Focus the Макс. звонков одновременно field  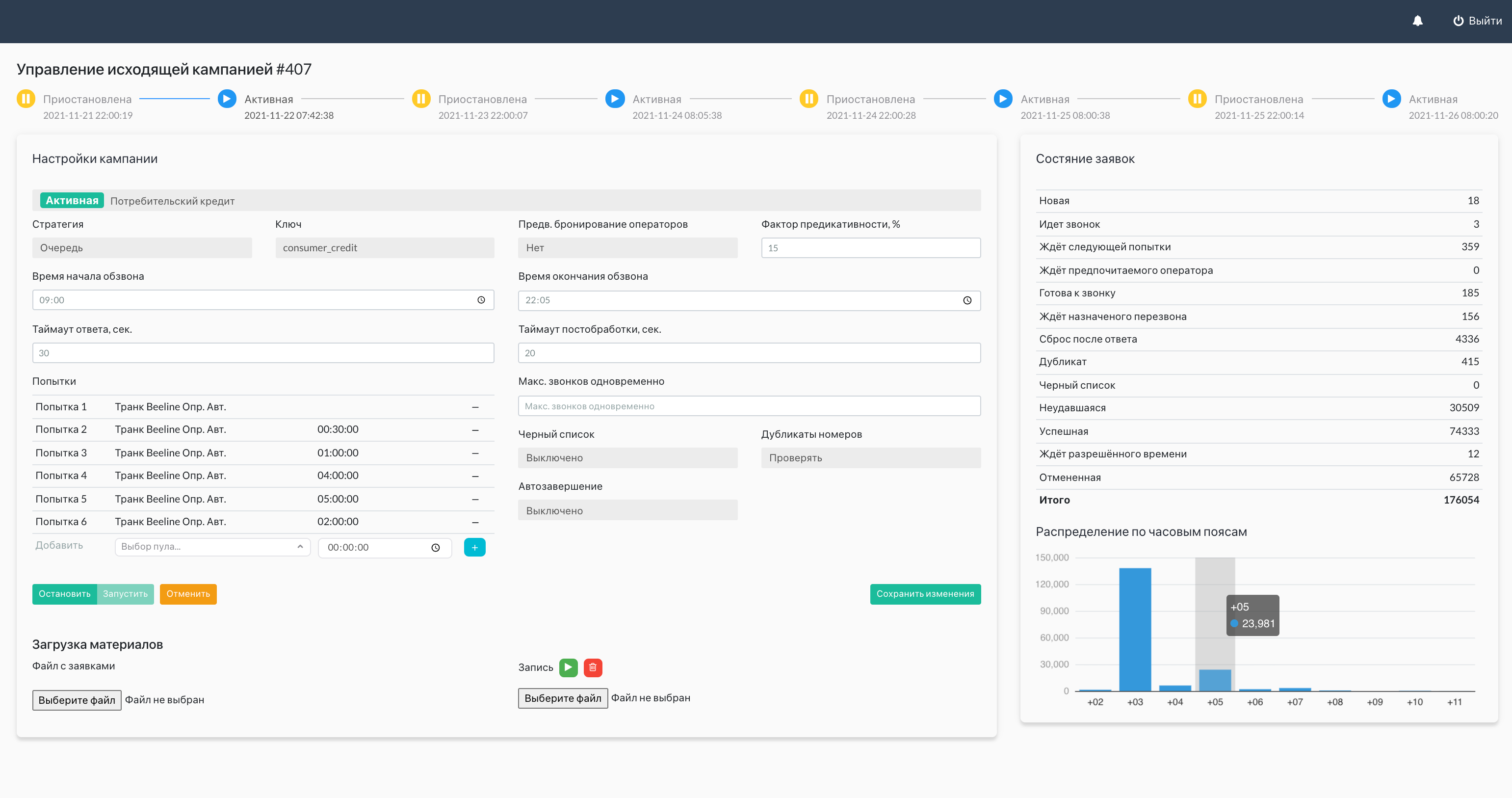point(750,406)
